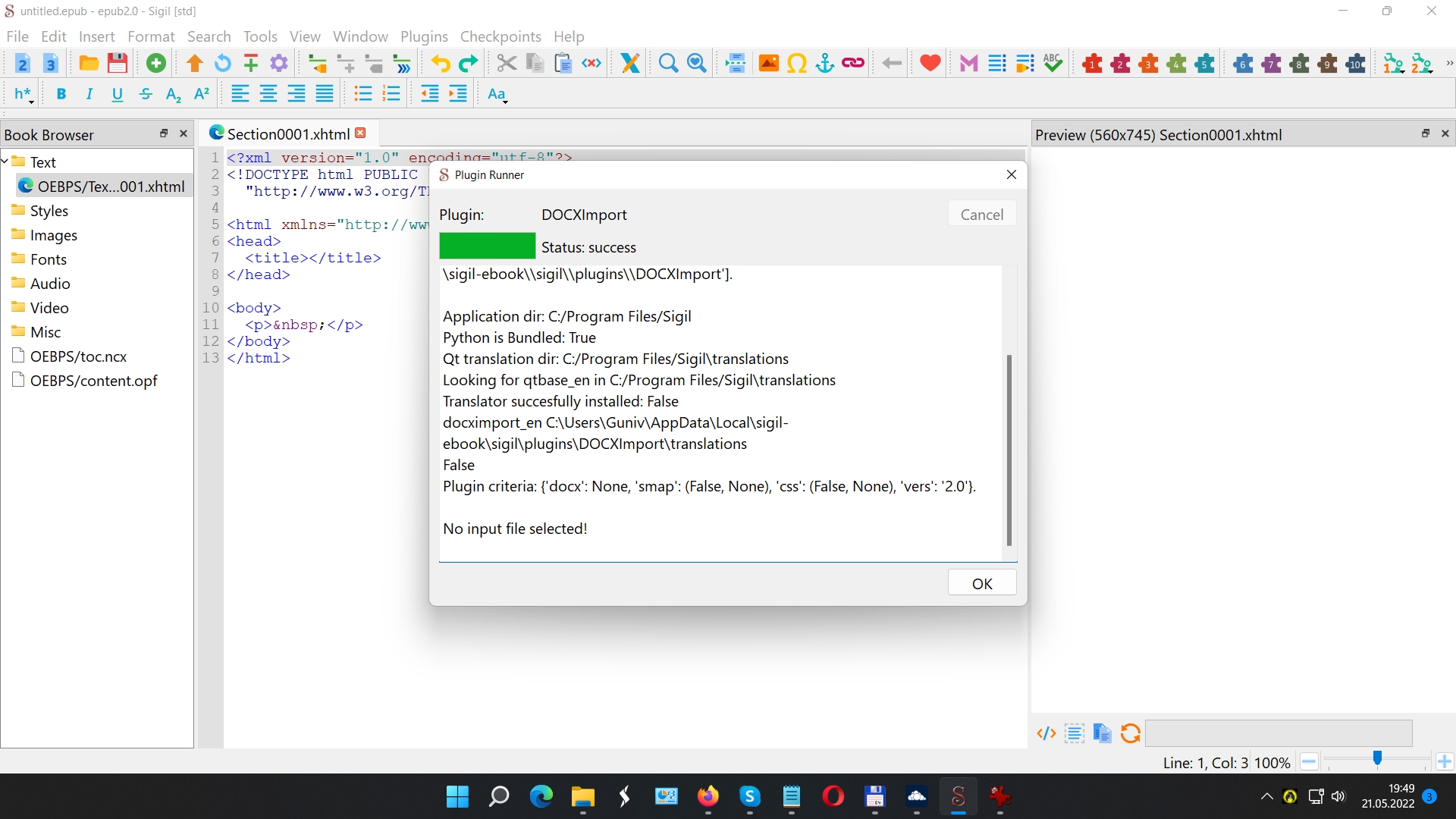Click the Metadata Editor M icon

click(968, 64)
